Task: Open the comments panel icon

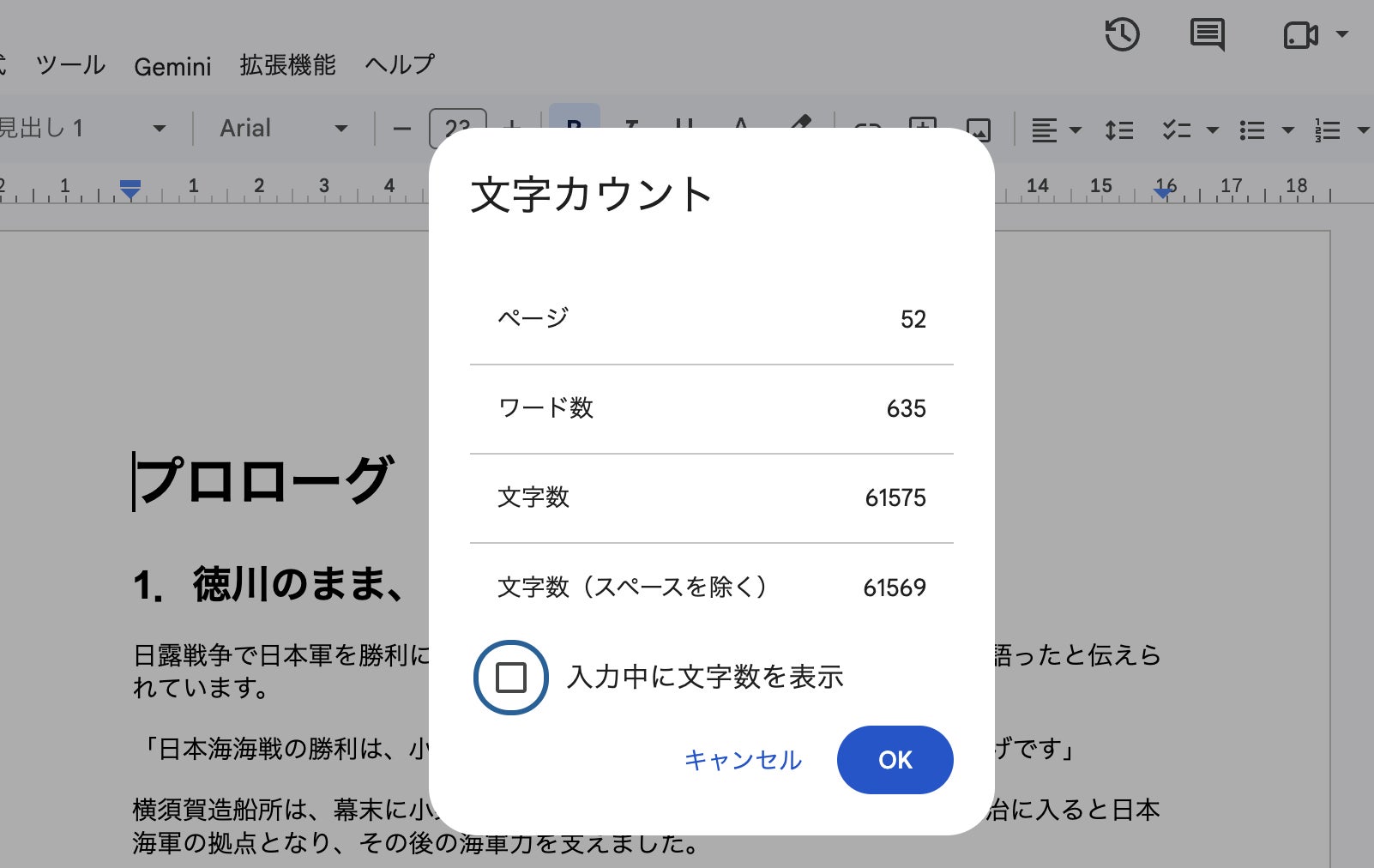Action: click(x=1208, y=35)
